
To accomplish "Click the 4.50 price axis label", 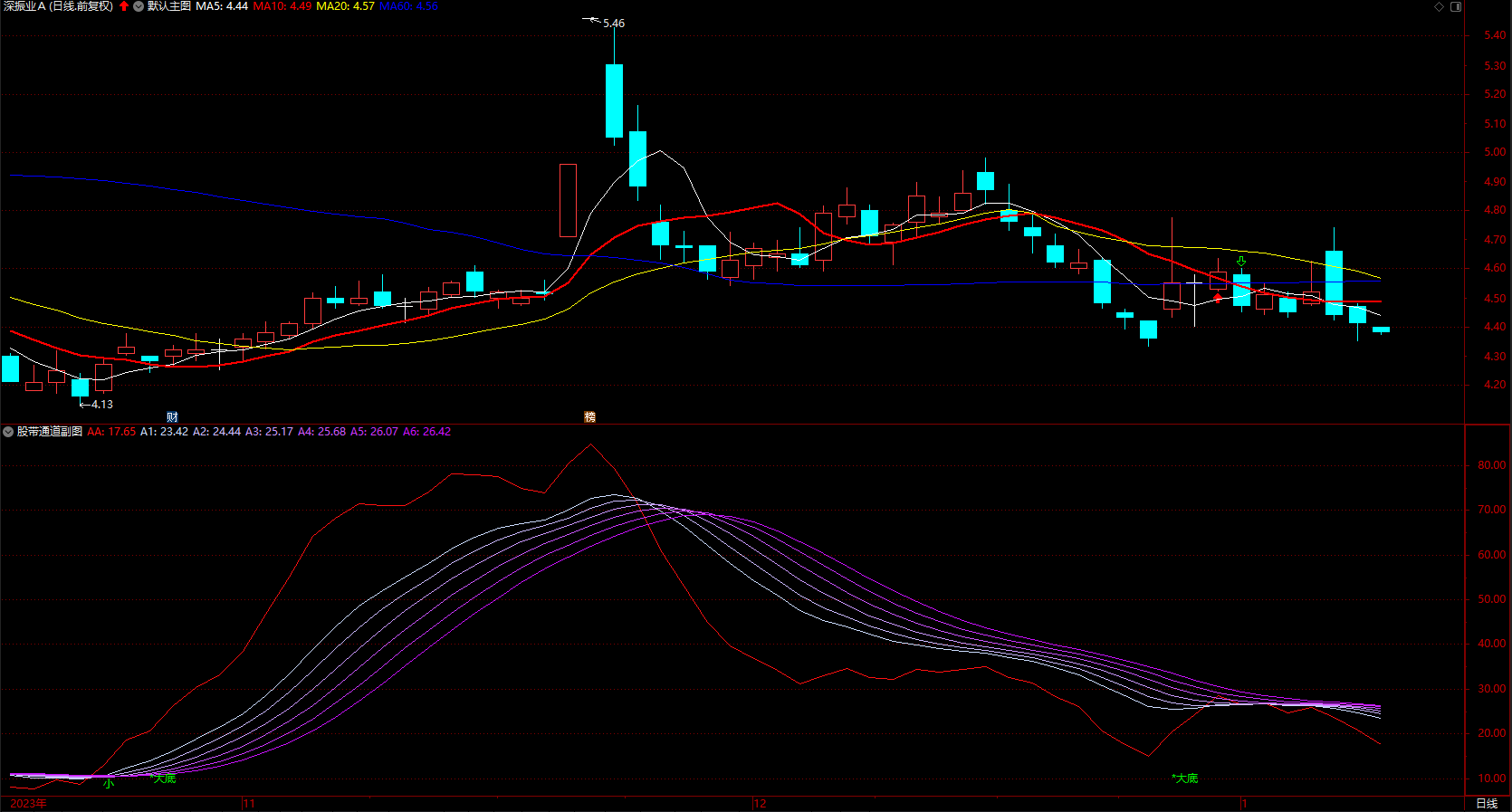I will point(1495,299).
